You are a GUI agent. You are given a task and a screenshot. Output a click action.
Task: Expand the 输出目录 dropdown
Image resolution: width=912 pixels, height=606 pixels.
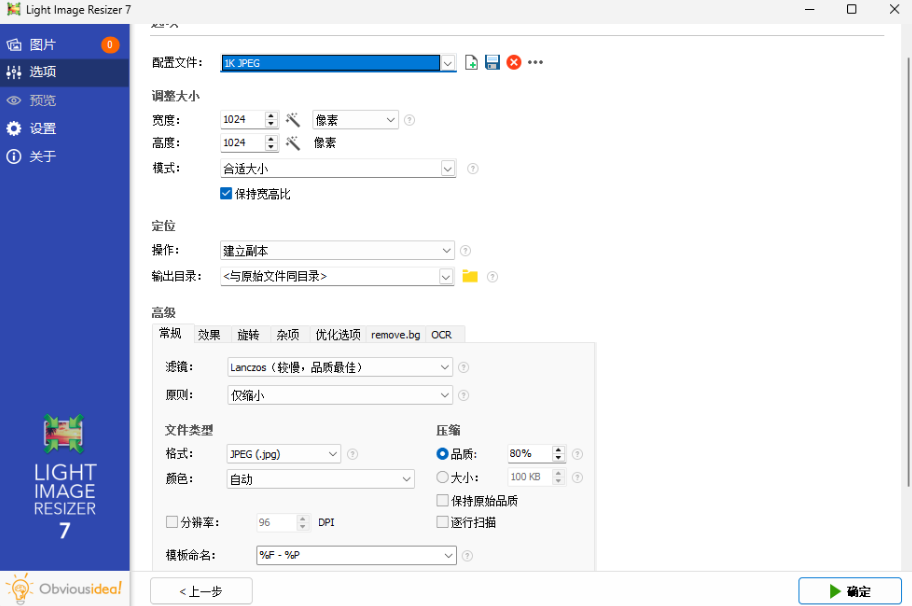446,277
